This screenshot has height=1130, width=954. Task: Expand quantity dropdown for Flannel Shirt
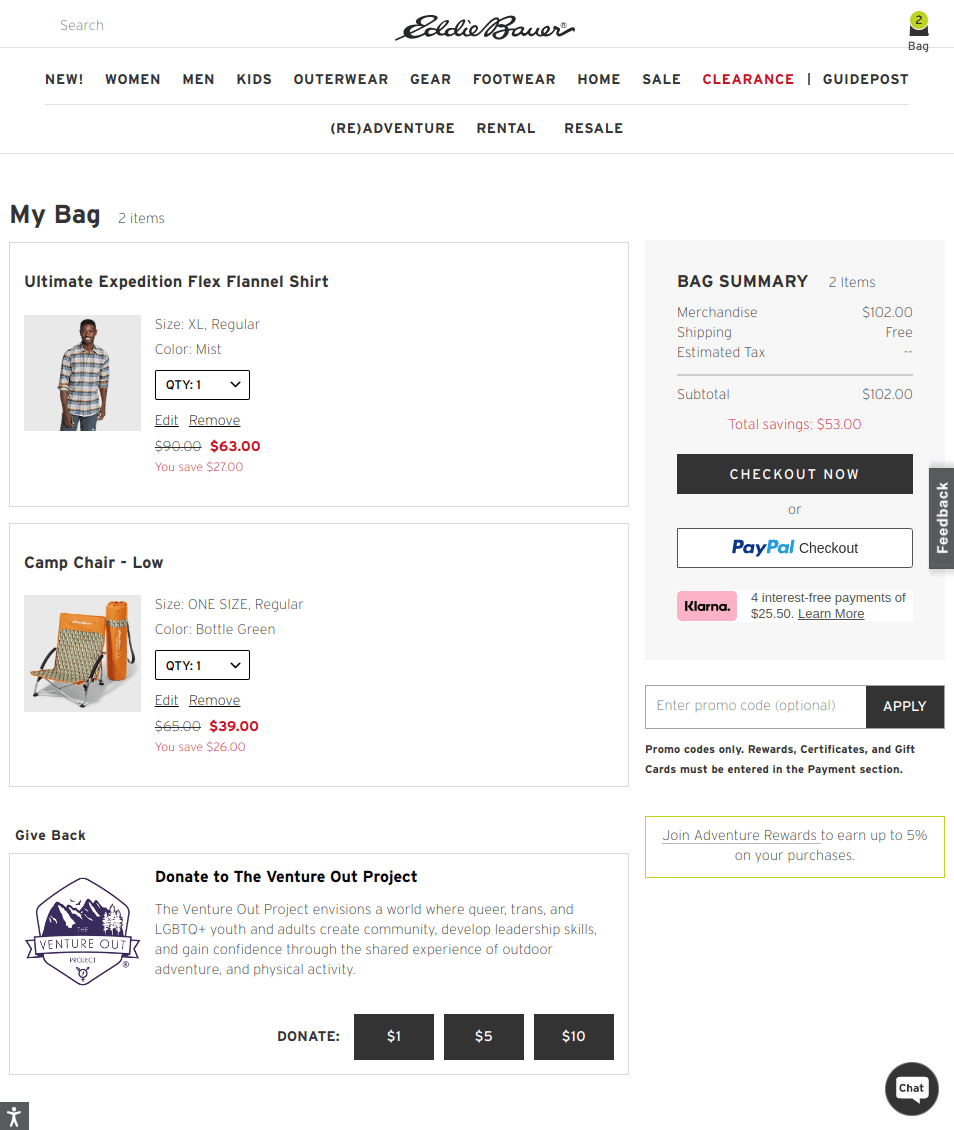pyautogui.click(x=202, y=385)
